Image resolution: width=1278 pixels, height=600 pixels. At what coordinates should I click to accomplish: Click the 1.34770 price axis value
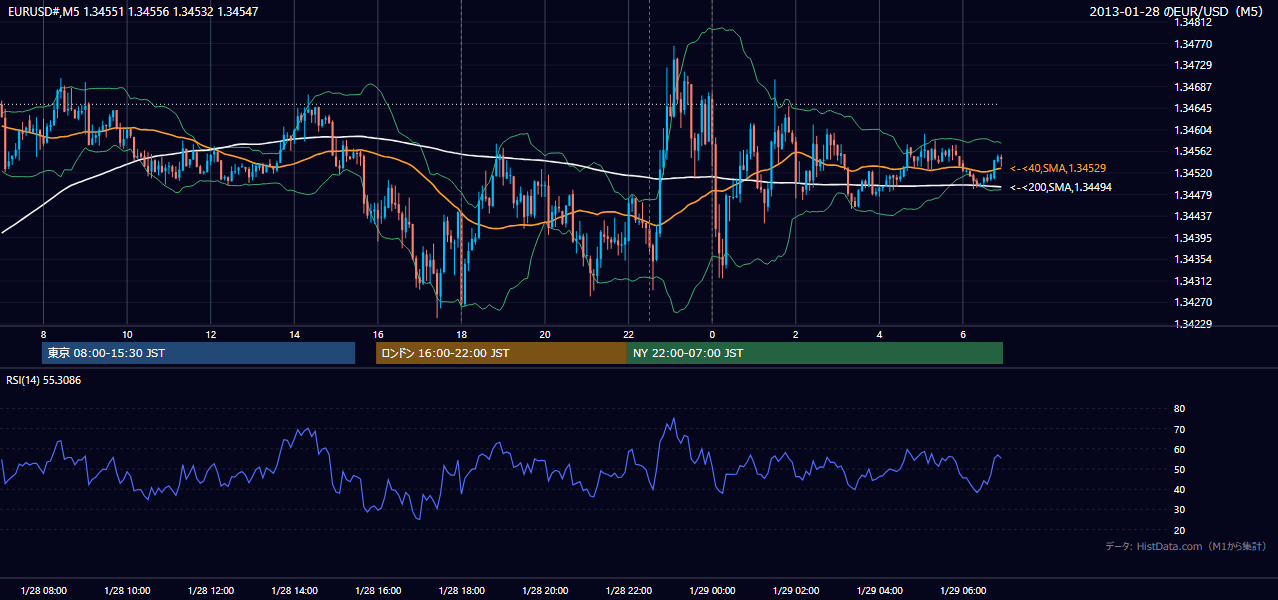coord(1194,44)
